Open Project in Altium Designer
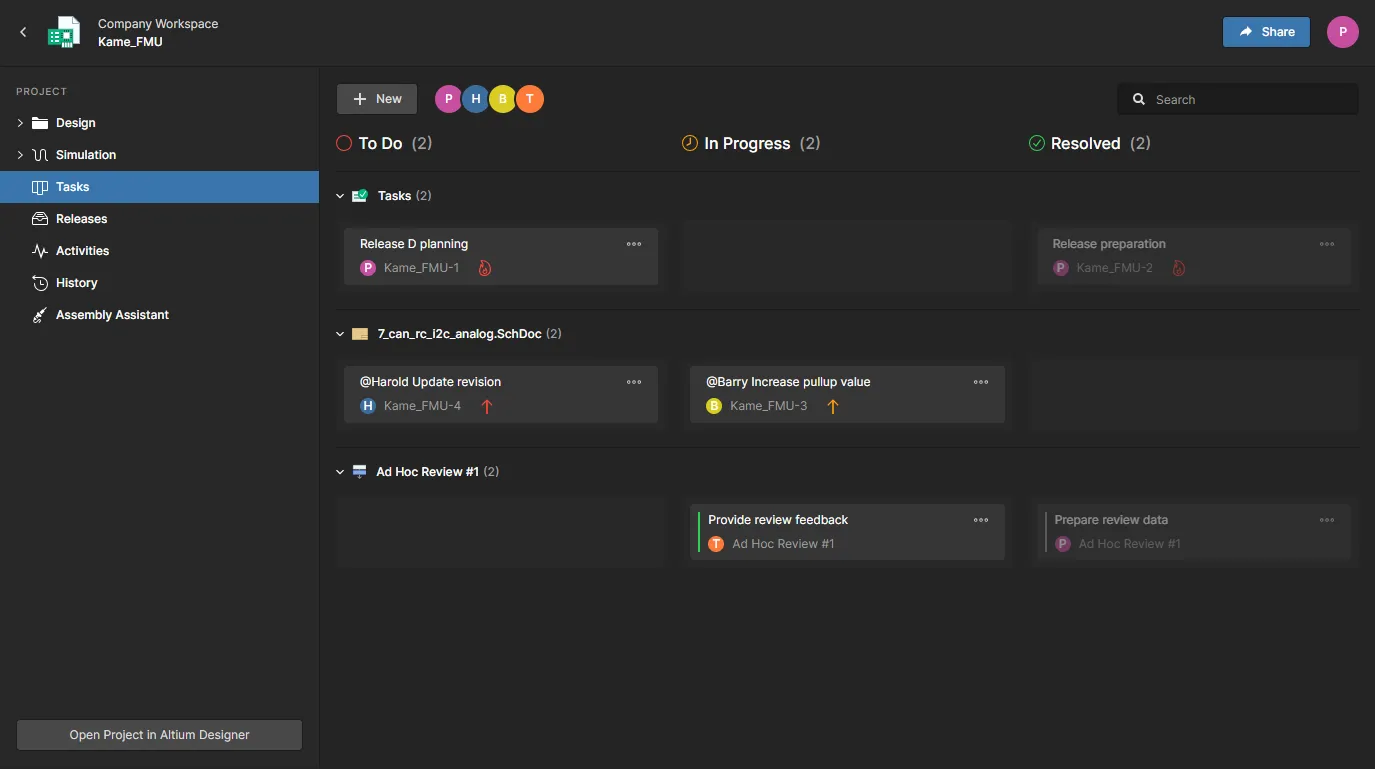The height and width of the screenshot is (769, 1375). click(x=159, y=735)
